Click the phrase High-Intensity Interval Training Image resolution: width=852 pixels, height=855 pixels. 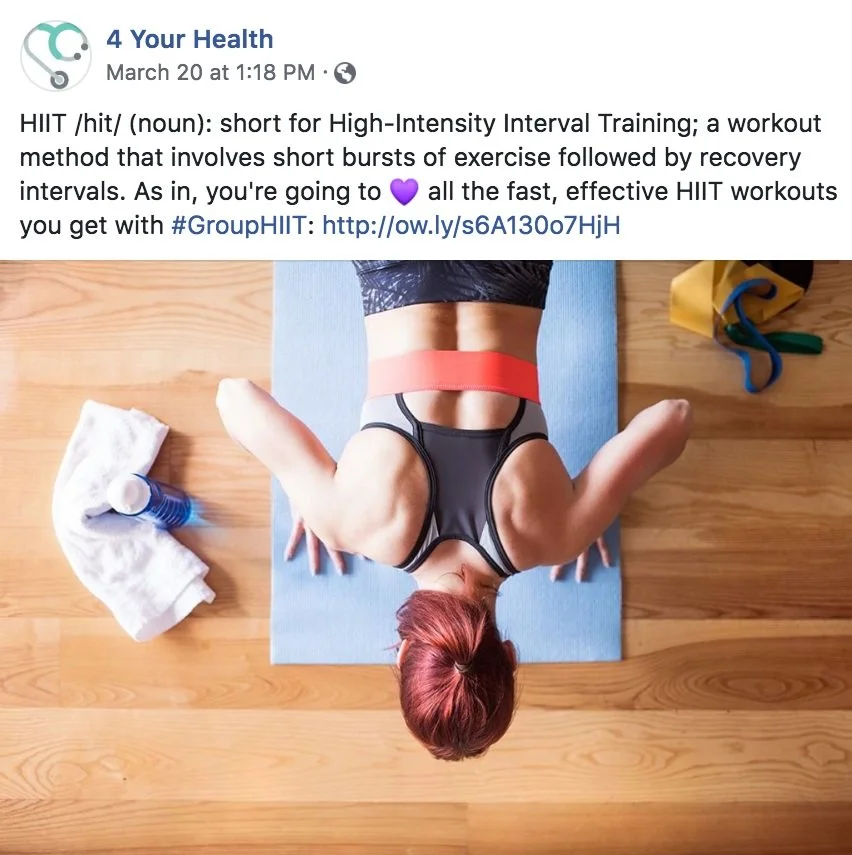(511, 124)
